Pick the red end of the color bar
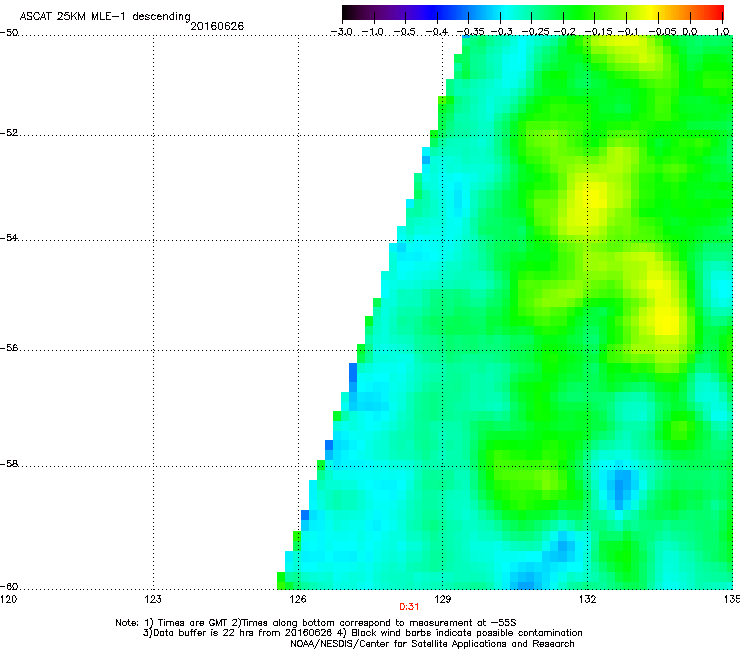The height and width of the screenshot is (650, 740). coord(717,12)
